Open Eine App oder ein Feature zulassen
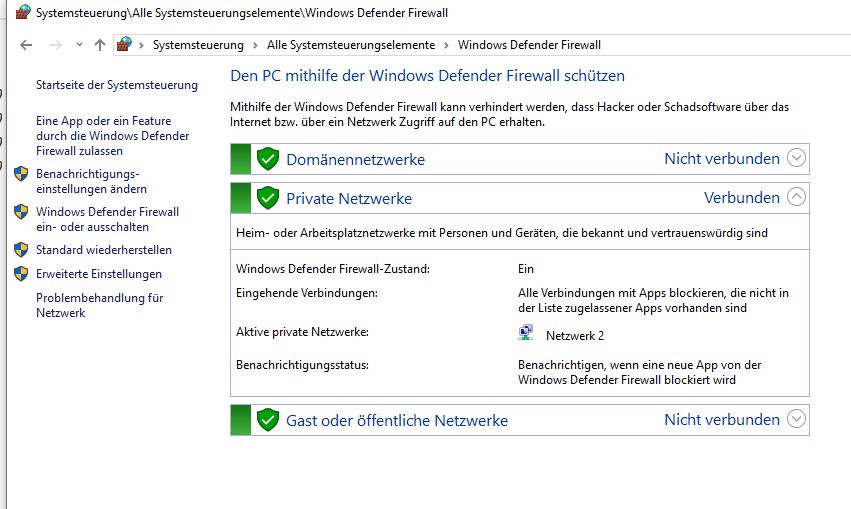851x509 pixels. 112,136
